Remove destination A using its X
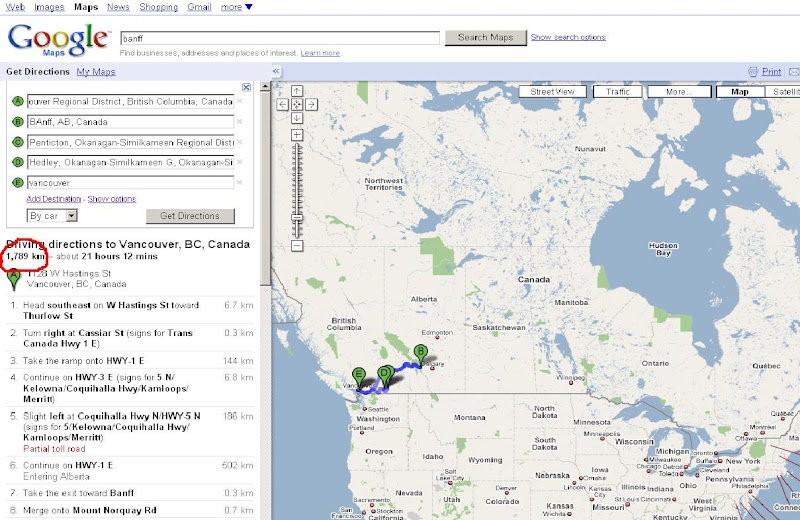800x520 pixels. pyautogui.click(x=239, y=101)
